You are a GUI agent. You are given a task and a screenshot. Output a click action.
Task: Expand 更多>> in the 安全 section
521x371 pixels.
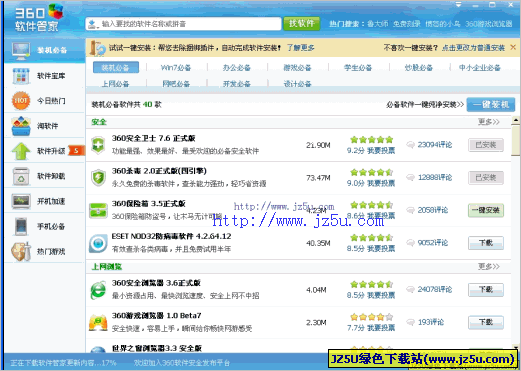click(489, 122)
